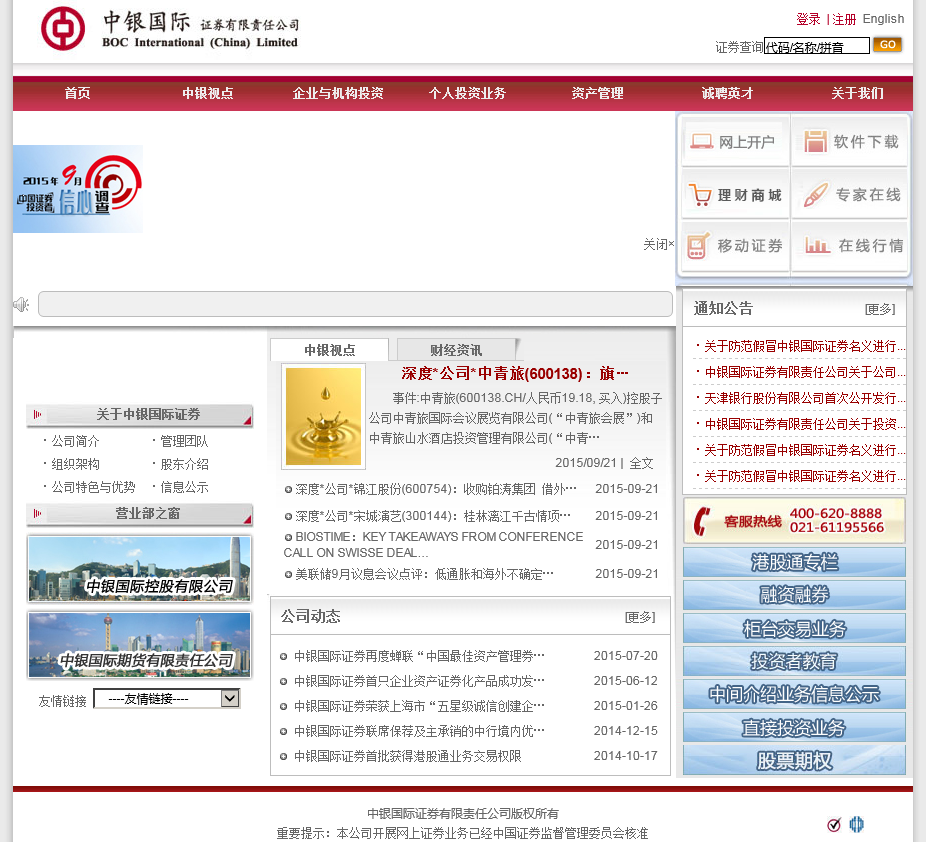
Task: Open the 直接投资业务 blue button
Action: pos(794,727)
